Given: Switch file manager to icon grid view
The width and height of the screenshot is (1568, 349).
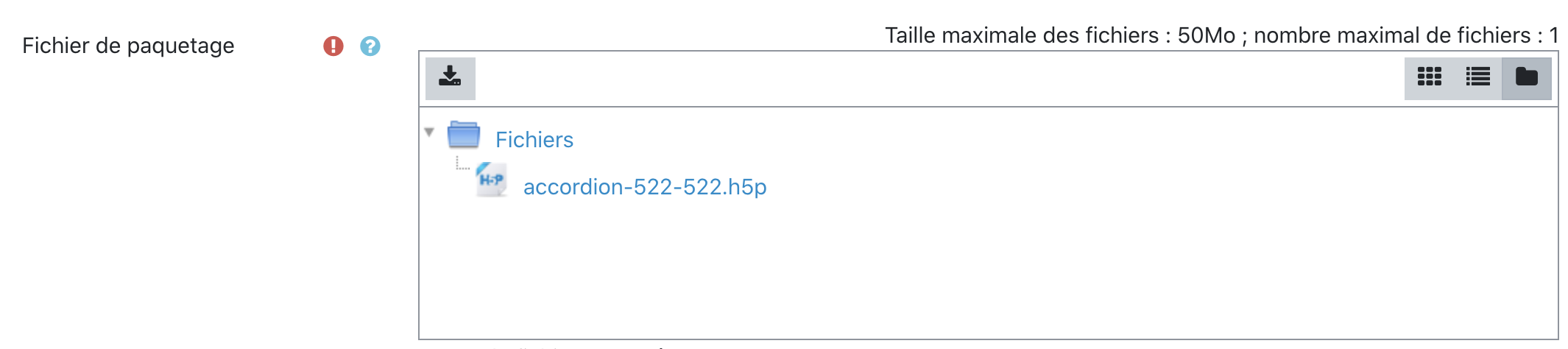Looking at the screenshot, I should (1429, 77).
